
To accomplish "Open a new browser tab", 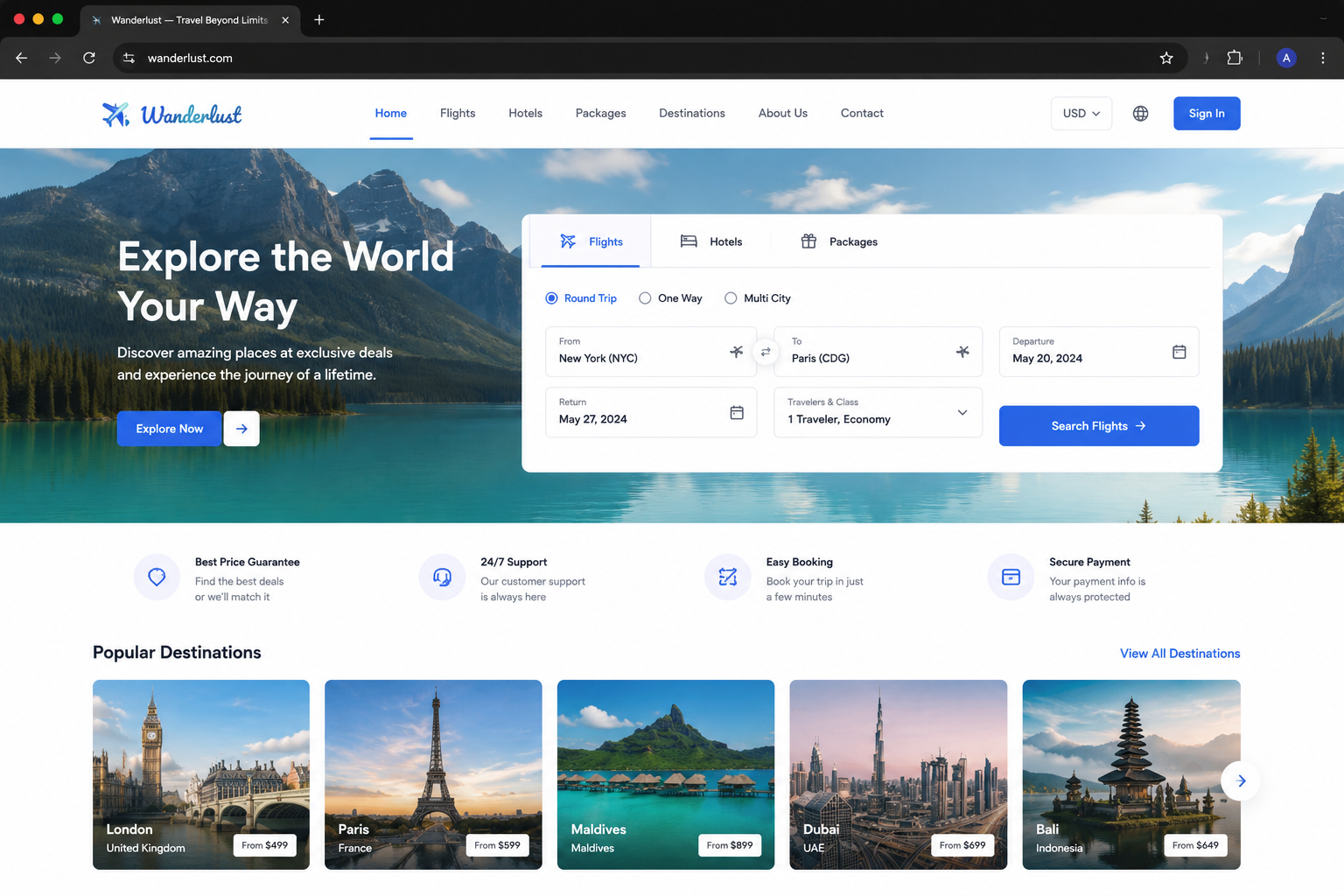I will click(x=319, y=19).
